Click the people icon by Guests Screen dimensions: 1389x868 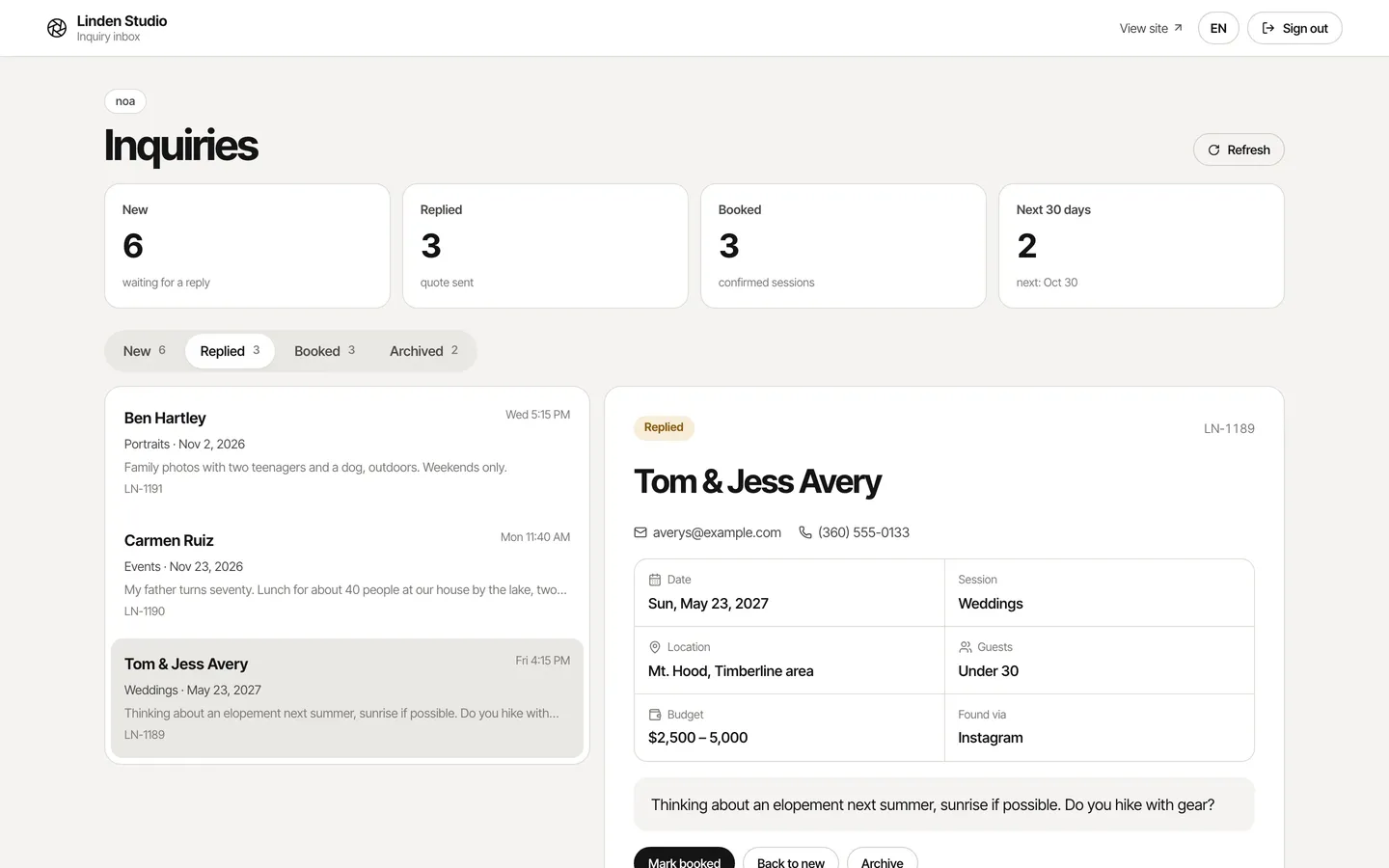pyautogui.click(x=965, y=647)
